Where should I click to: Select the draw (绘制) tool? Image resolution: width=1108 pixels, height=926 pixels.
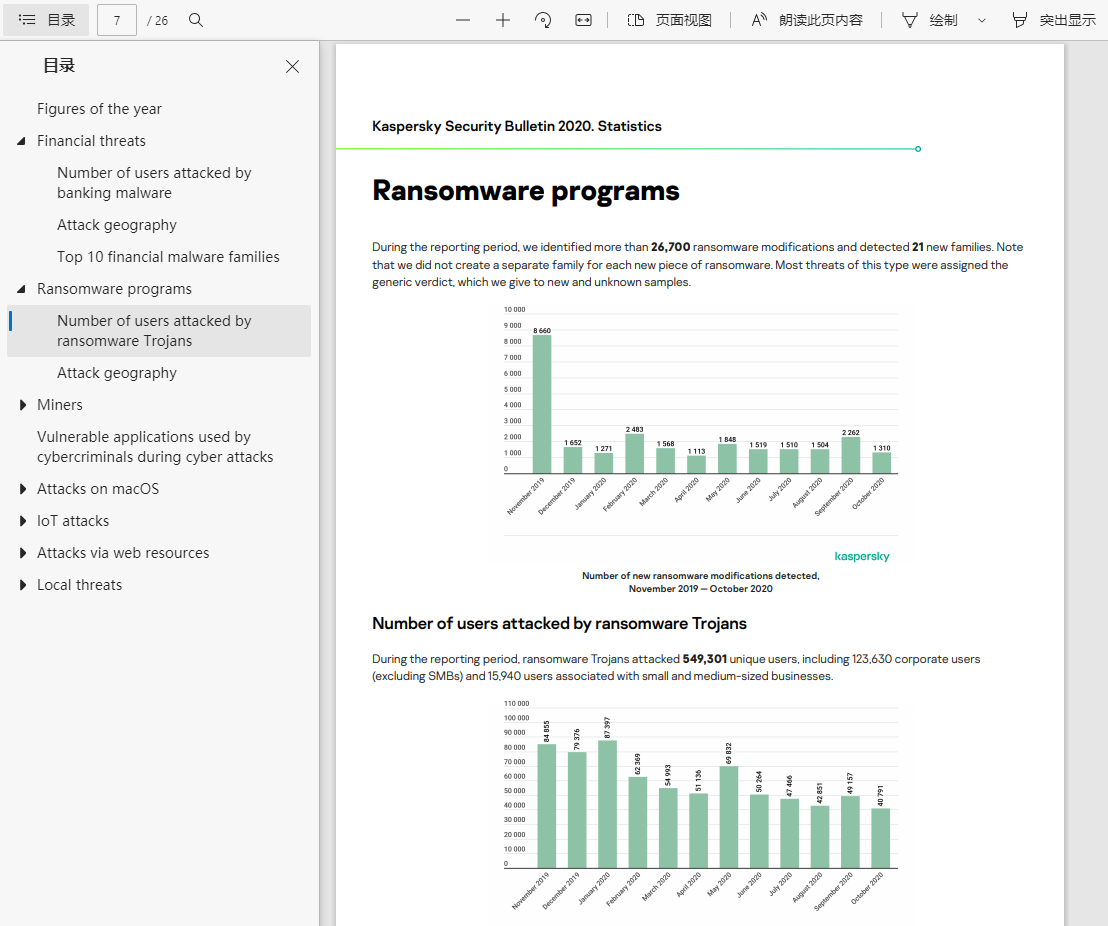pyautogui.click(x=929, y=20)
